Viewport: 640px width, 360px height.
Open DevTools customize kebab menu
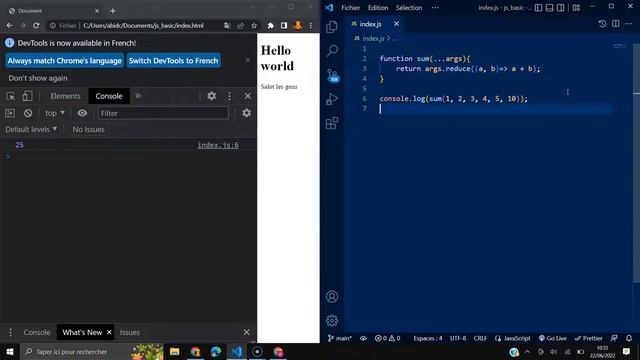229,96
